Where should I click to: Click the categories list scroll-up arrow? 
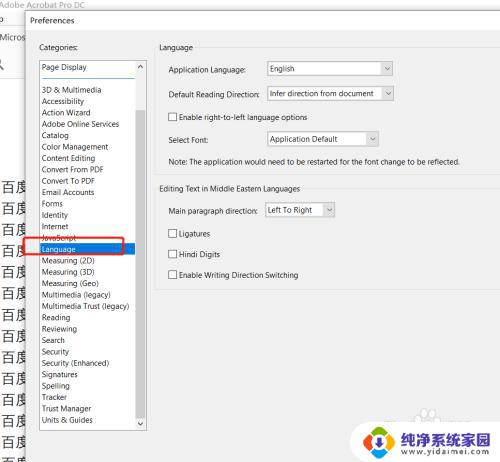click(x=140, y=67)
